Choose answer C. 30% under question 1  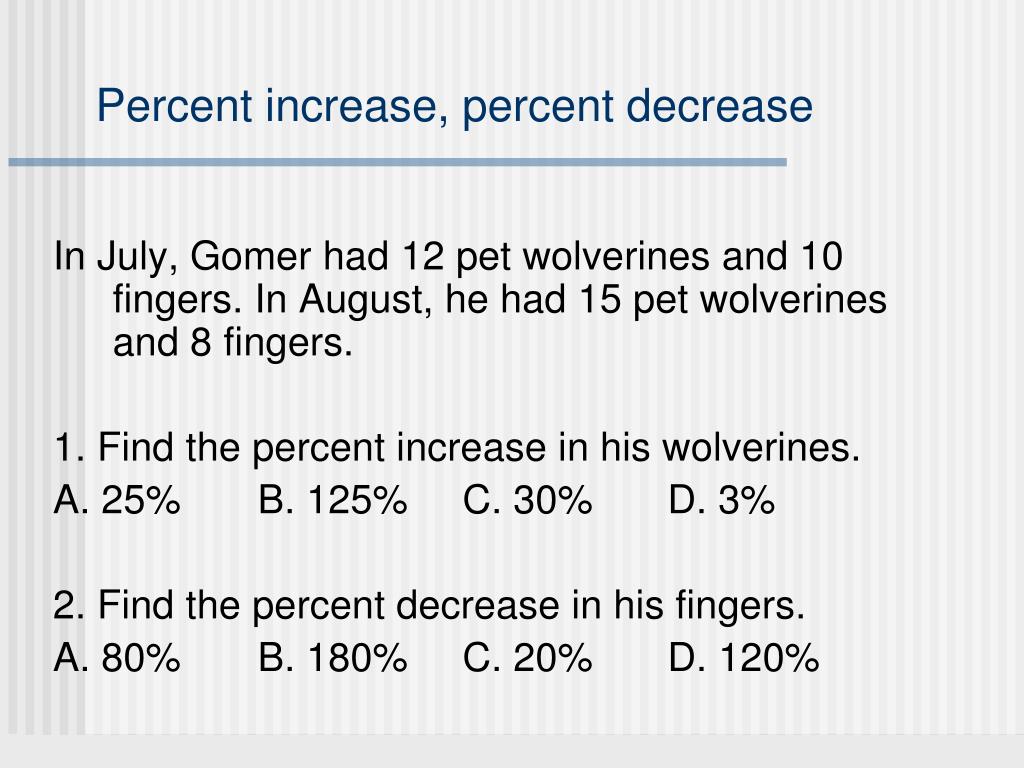[x=528, y=500]
